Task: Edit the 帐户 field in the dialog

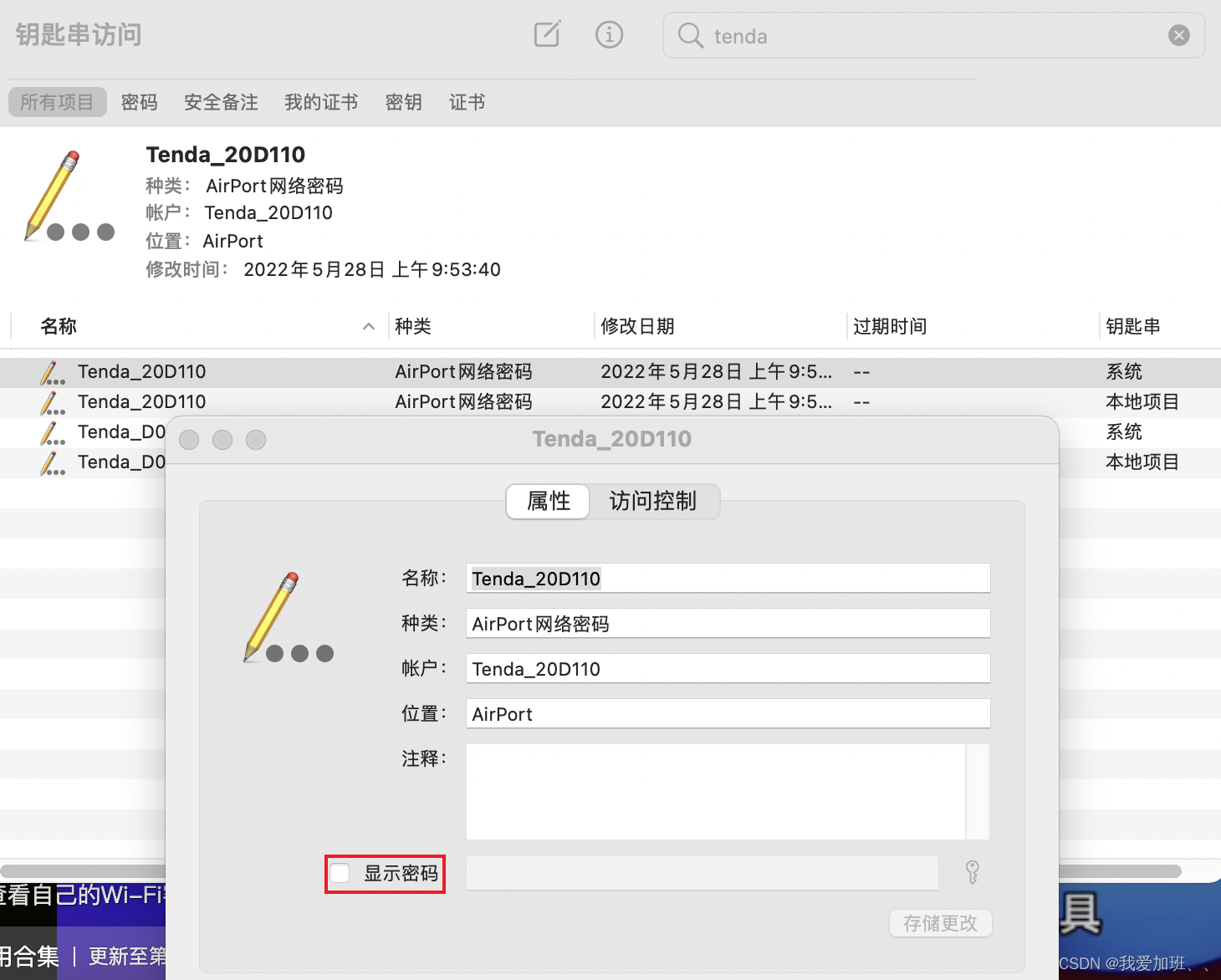Action: [728, 669]
